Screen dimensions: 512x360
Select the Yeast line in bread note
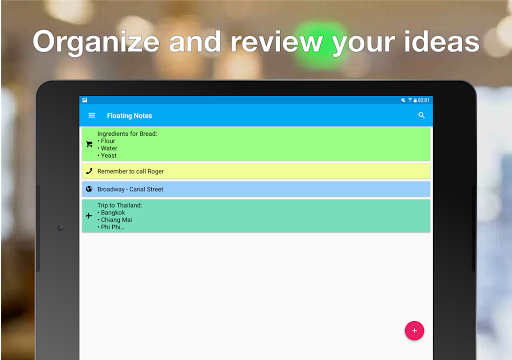pyautogui.click(x=107, y=156)
